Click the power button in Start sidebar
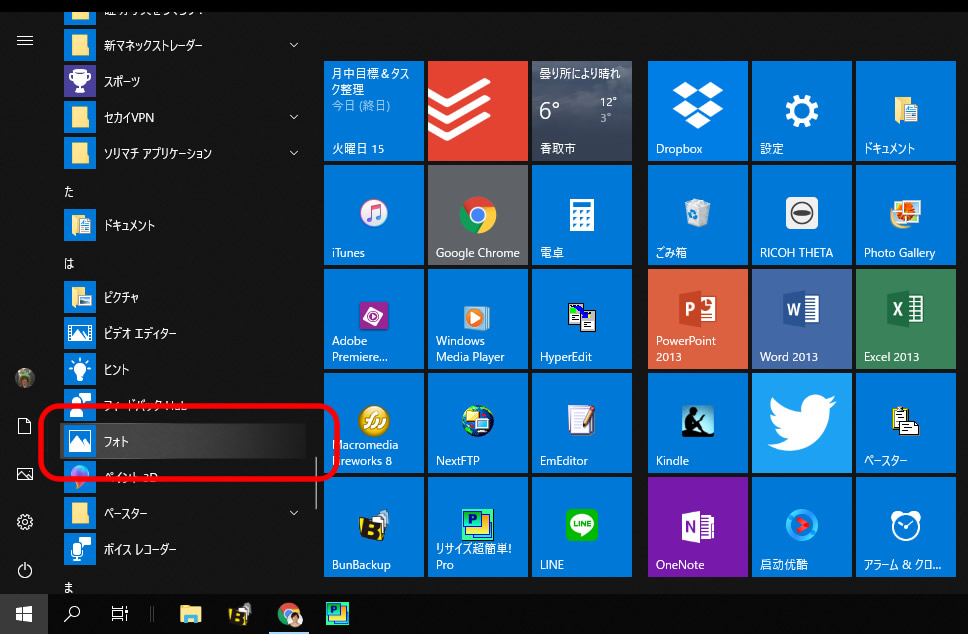Screen dimensions: 968x634 (x=25, y=570)
